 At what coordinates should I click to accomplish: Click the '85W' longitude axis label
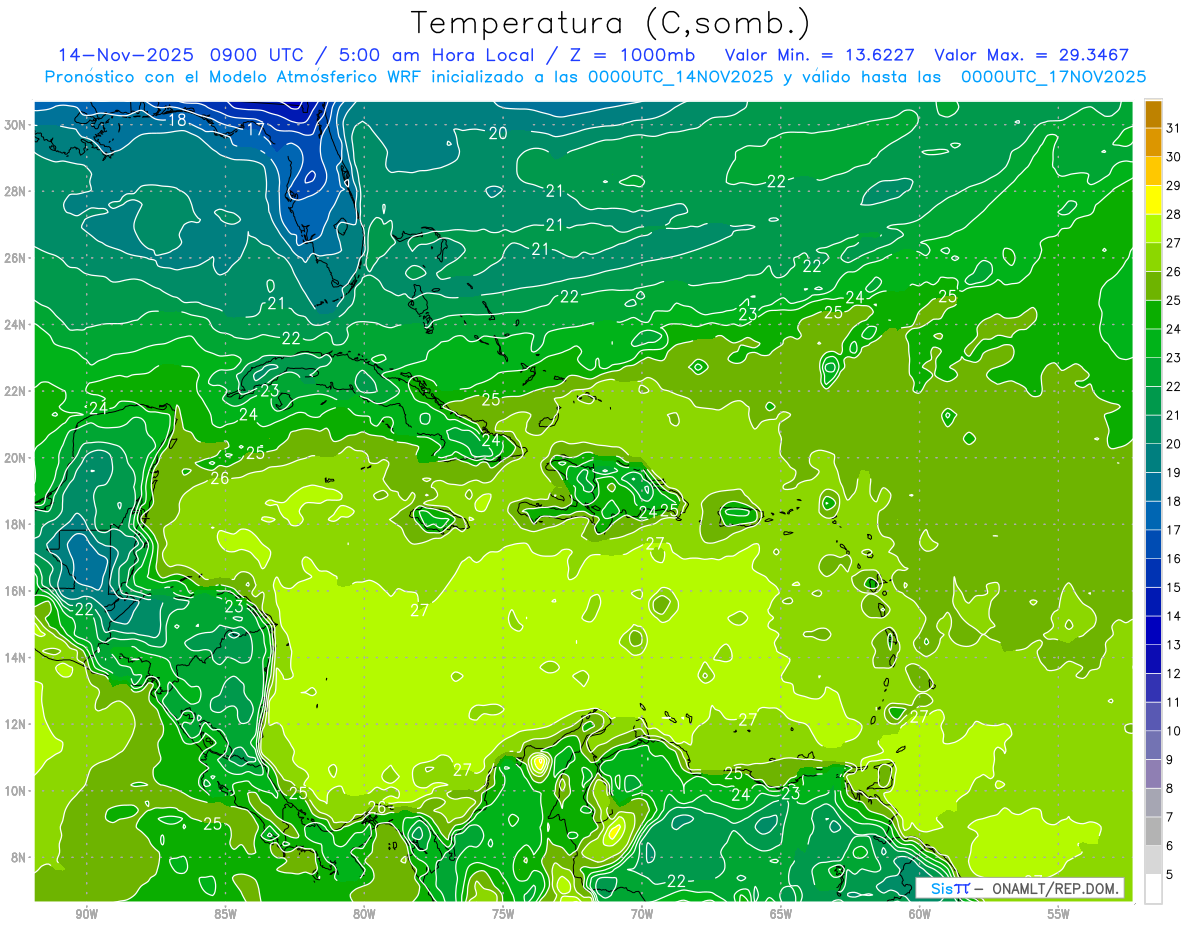(225, 915)
